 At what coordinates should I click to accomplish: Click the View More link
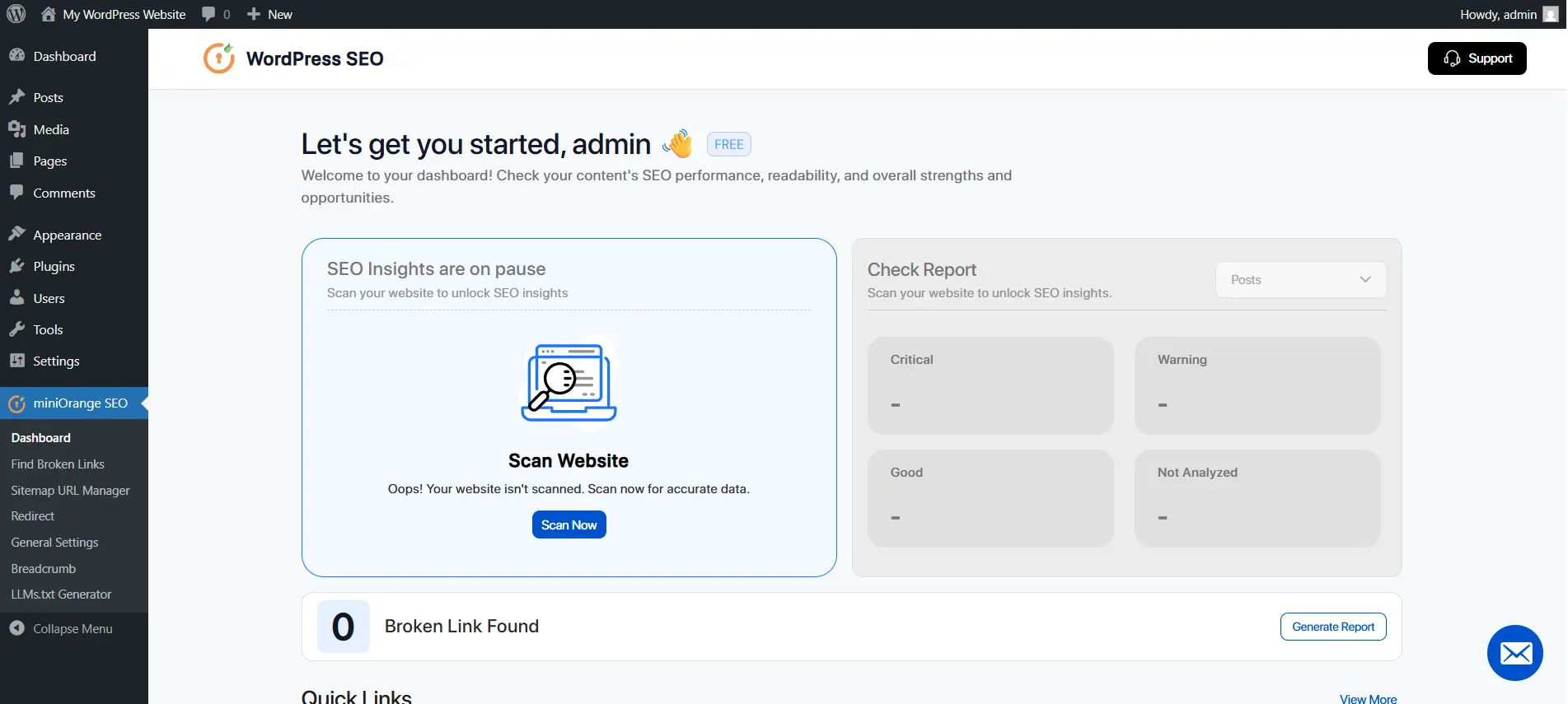(1368, 698)
